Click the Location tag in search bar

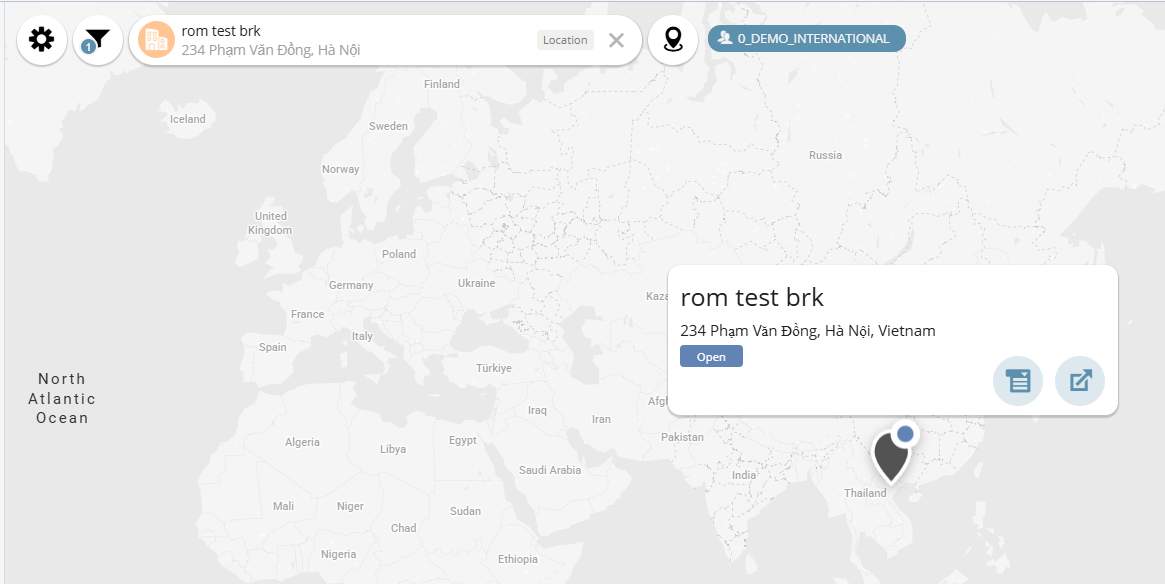(x=565, y=40)
